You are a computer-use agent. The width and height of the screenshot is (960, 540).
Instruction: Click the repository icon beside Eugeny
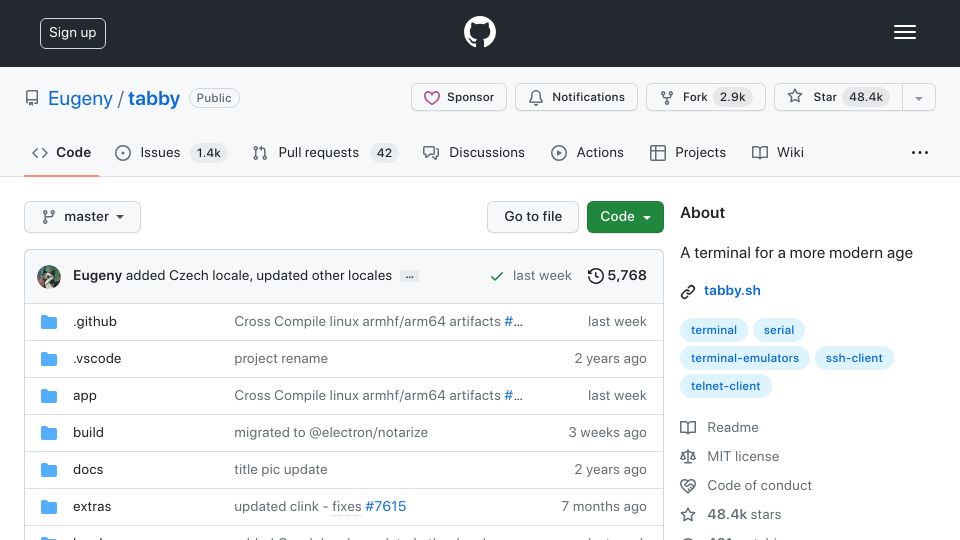(32, 98)
